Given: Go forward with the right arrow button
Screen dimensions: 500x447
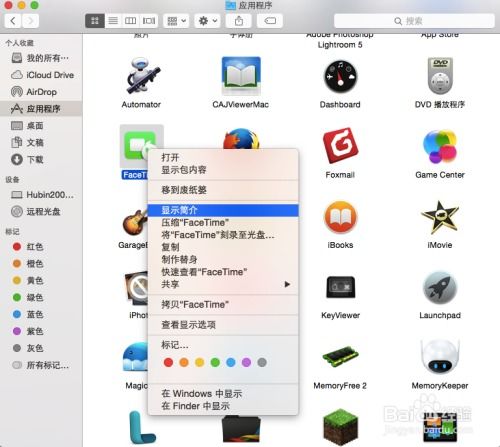Looking at the screenshot, I should click(x=30, y=21).
